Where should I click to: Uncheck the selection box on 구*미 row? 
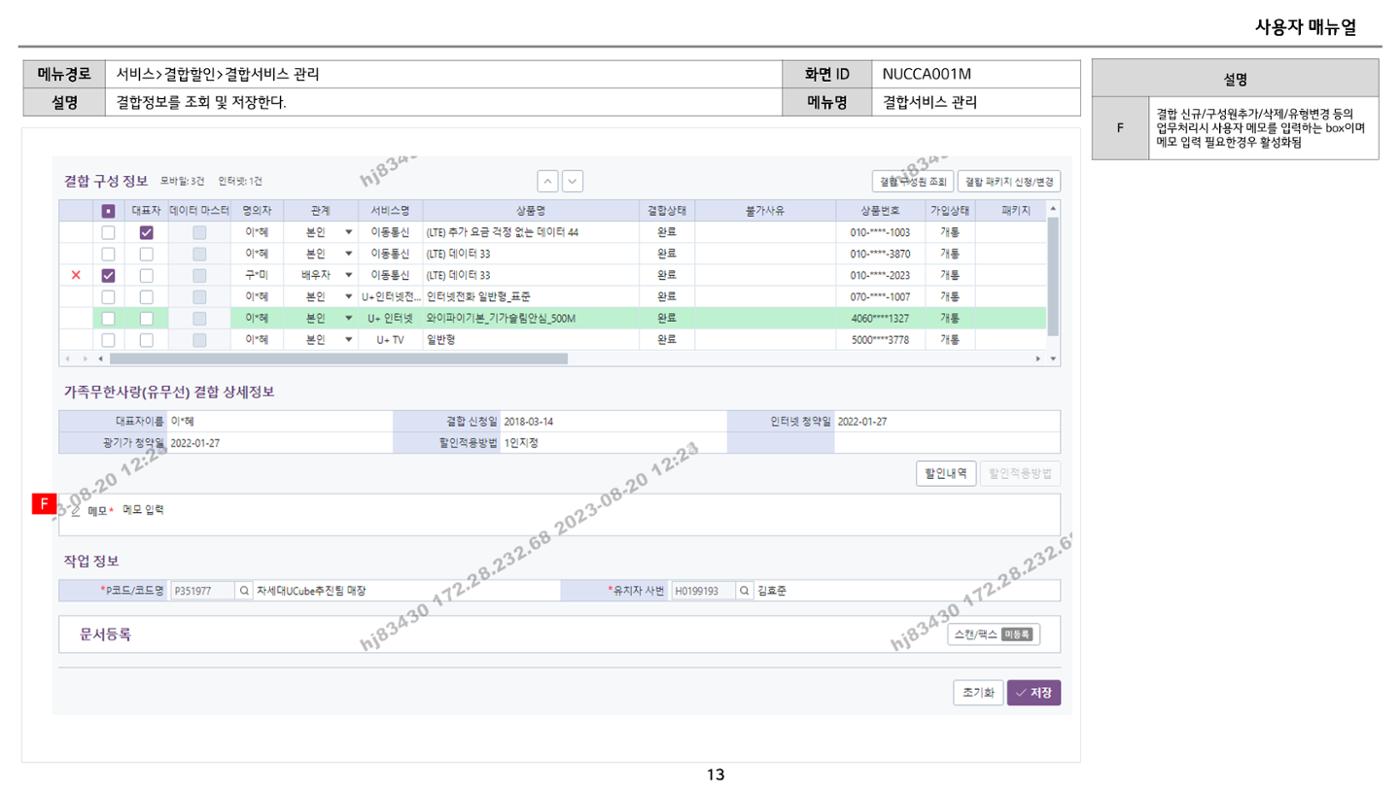coord(109,276)
